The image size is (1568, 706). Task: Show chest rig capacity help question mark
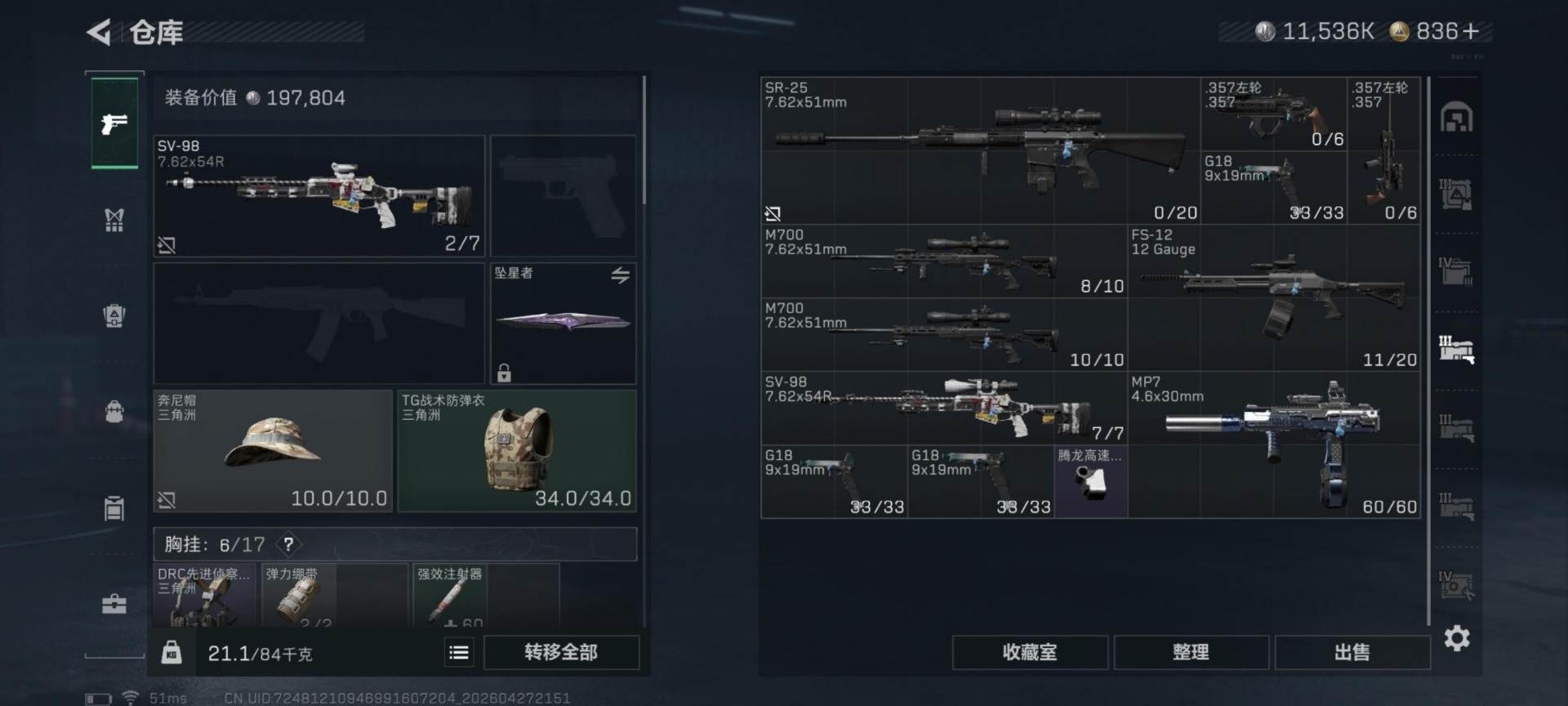tap(288, 544)
